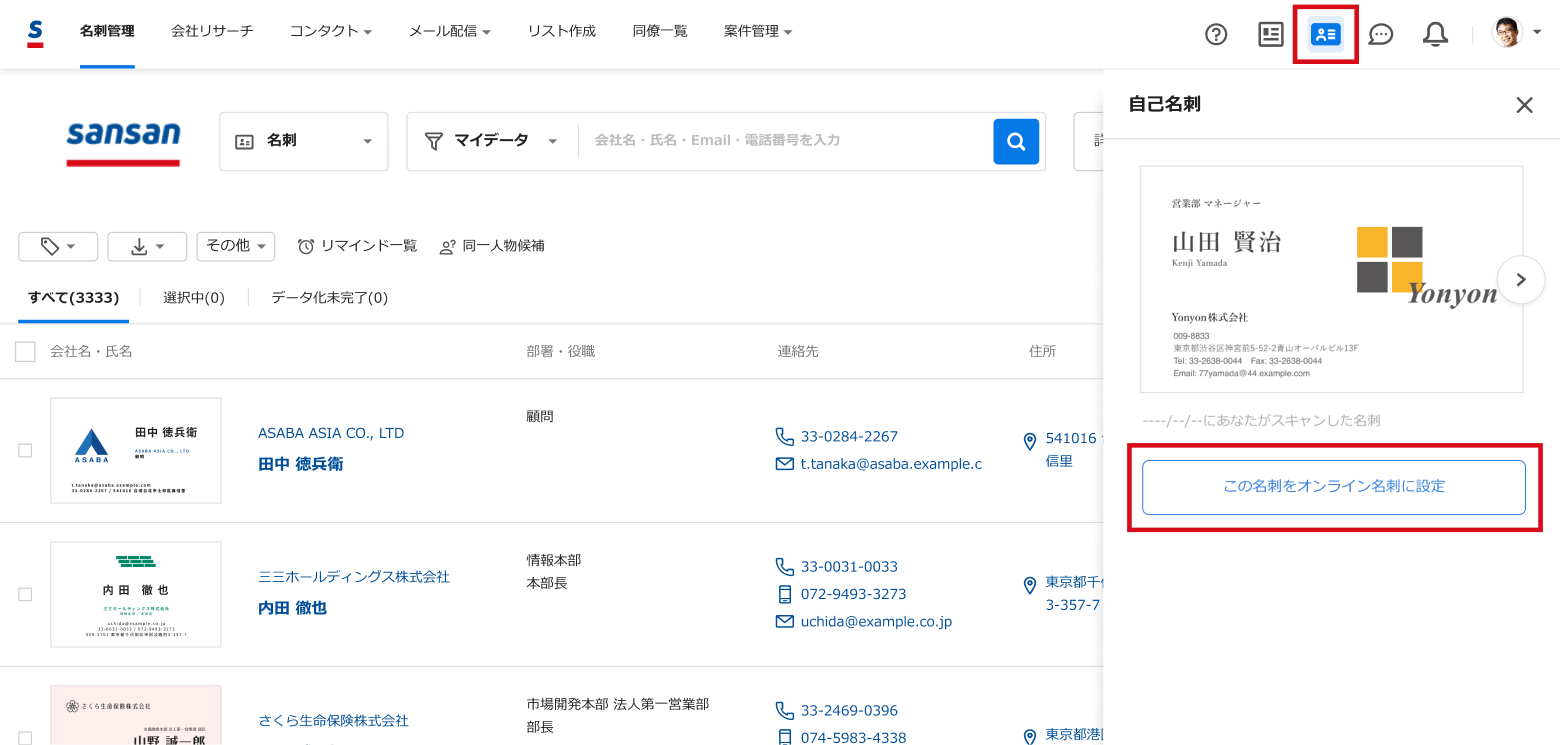Open the notifications bell icon
1560x745 pixels.
click(1435, 34)
